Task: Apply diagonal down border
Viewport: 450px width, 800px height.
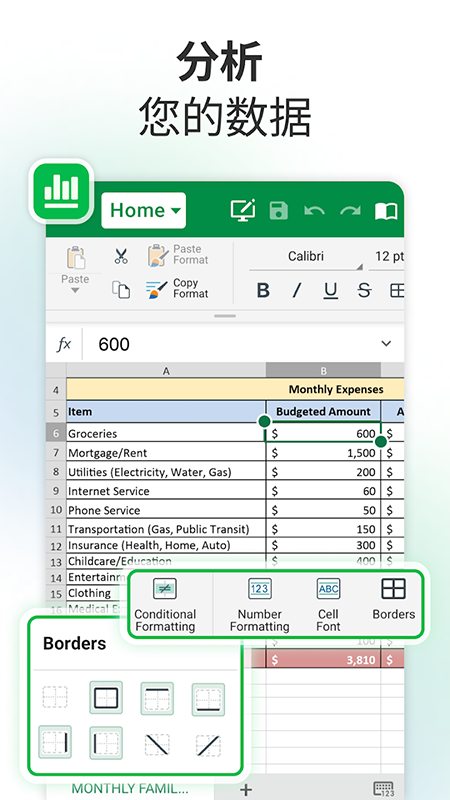Action: (x=157, y=745)
